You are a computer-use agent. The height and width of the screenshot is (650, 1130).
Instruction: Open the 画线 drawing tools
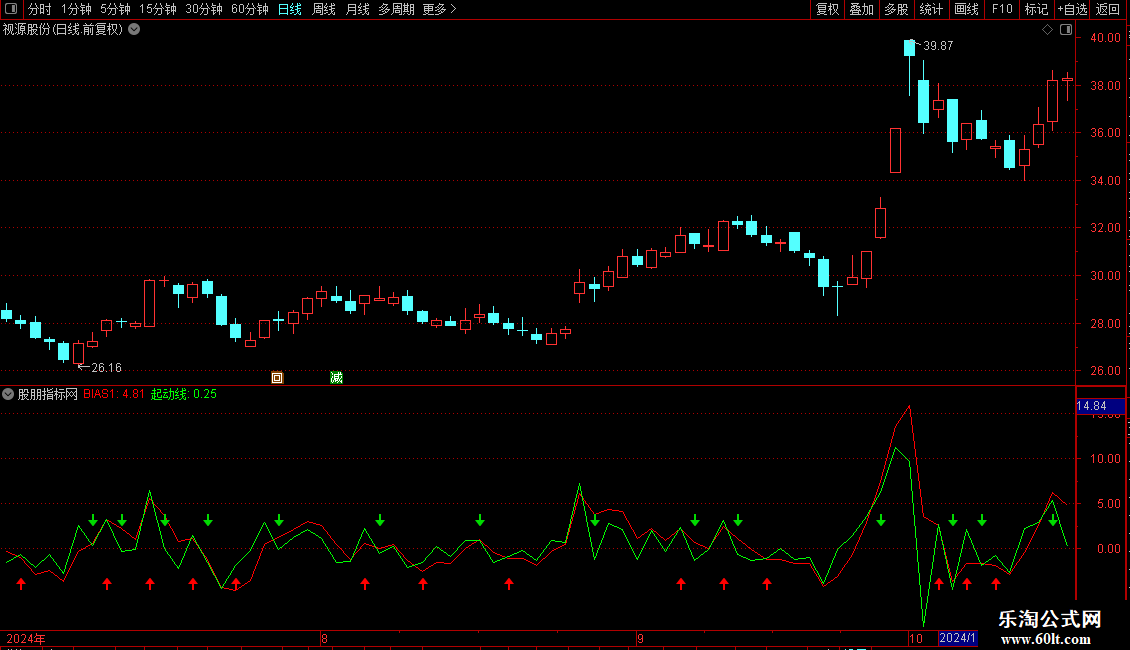pyautogui.click(x=966, y=9)
